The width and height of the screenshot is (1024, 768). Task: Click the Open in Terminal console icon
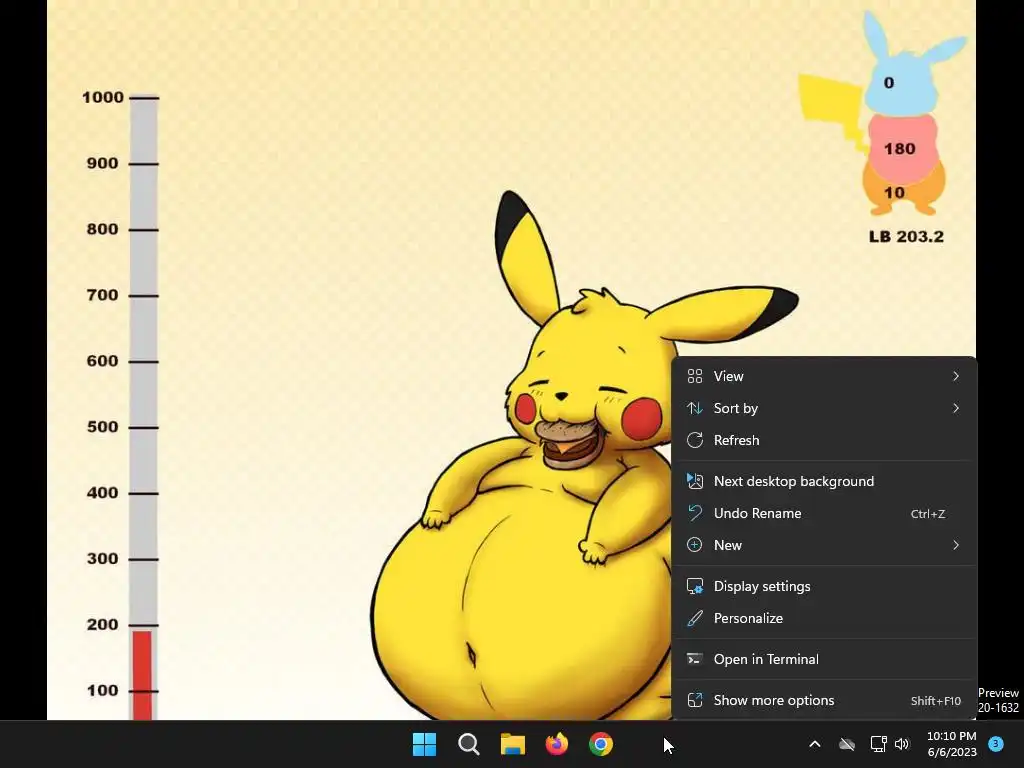(x=695, y=660)
